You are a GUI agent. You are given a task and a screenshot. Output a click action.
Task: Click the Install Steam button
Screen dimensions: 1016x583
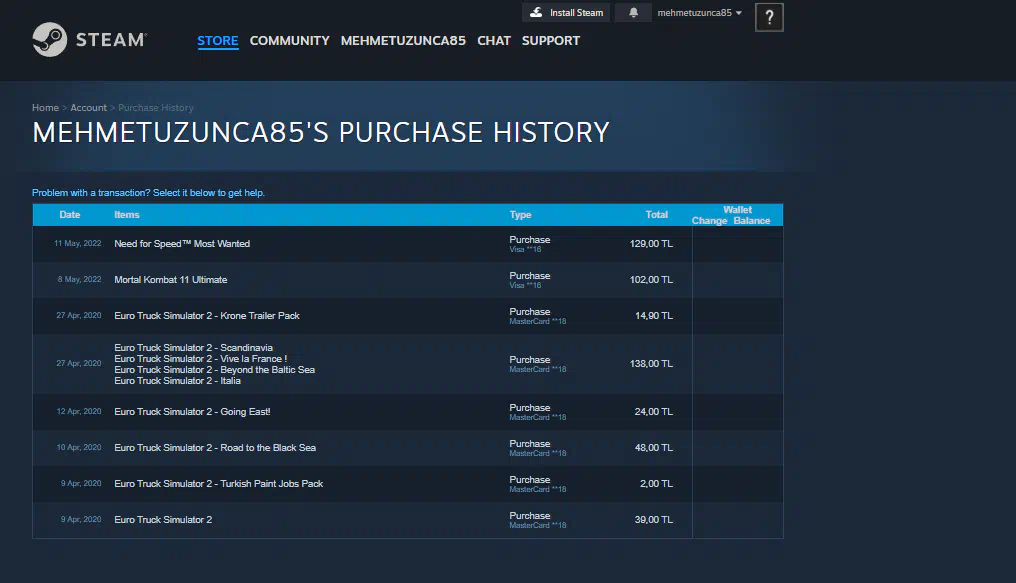(x=566, y=12)
